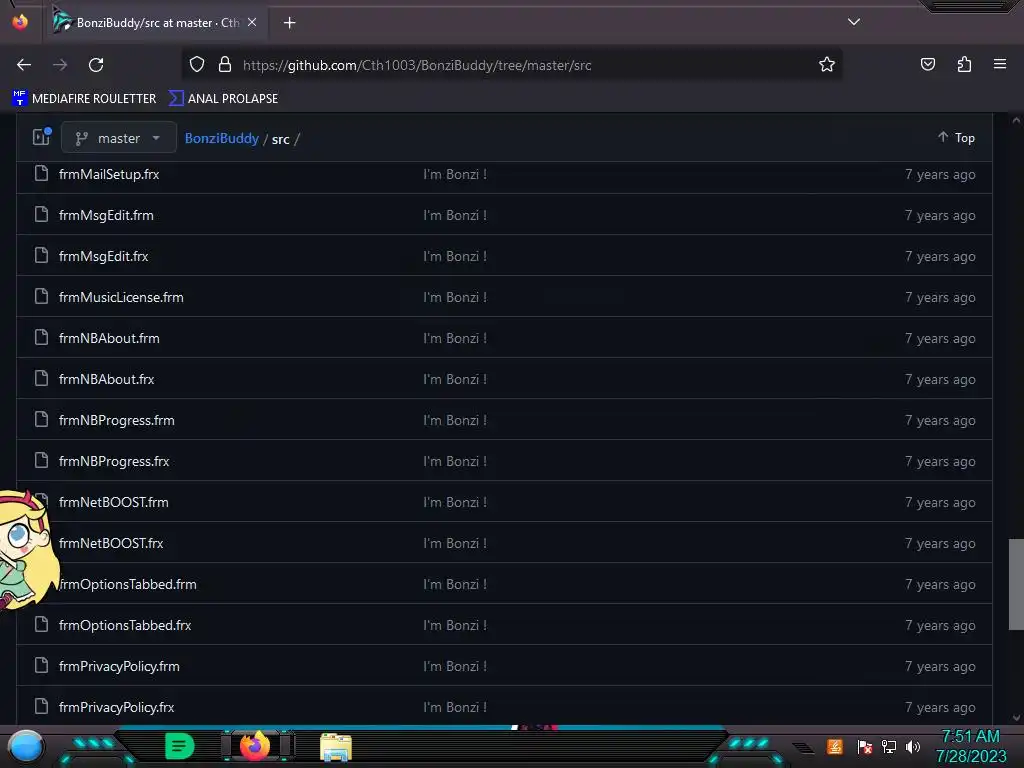
Task: Open frmMailSetup.frx file
Action: 109,174
